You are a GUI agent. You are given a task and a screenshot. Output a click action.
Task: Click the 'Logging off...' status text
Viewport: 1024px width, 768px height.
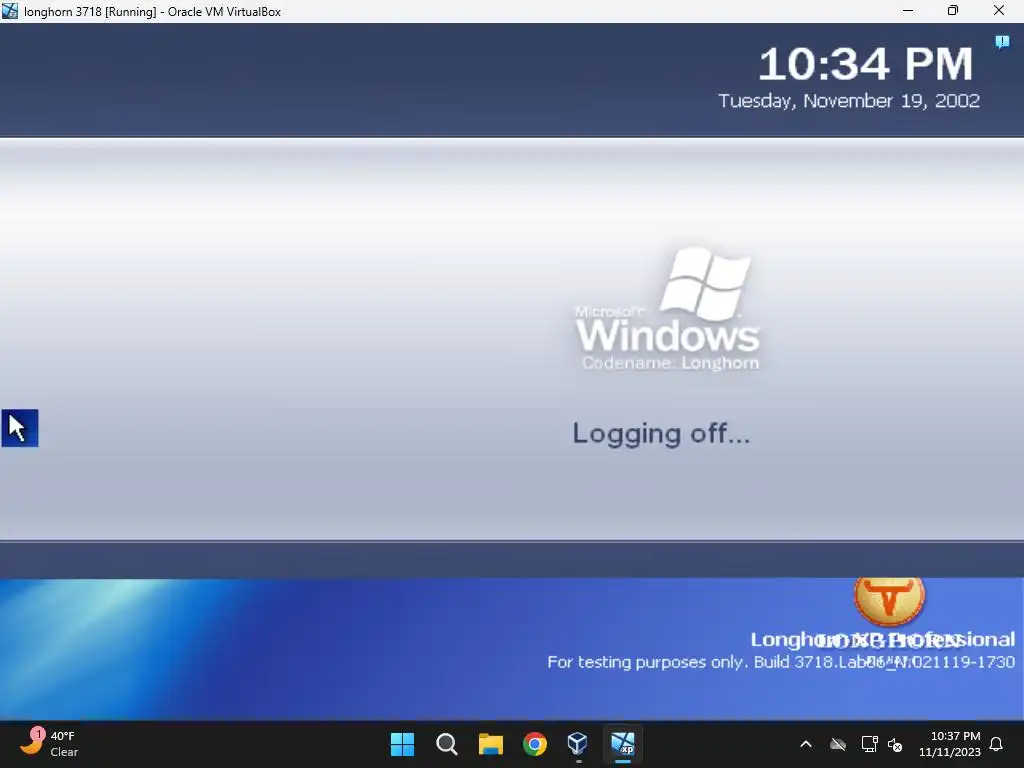pyautogui.click(x=661, y=434)
